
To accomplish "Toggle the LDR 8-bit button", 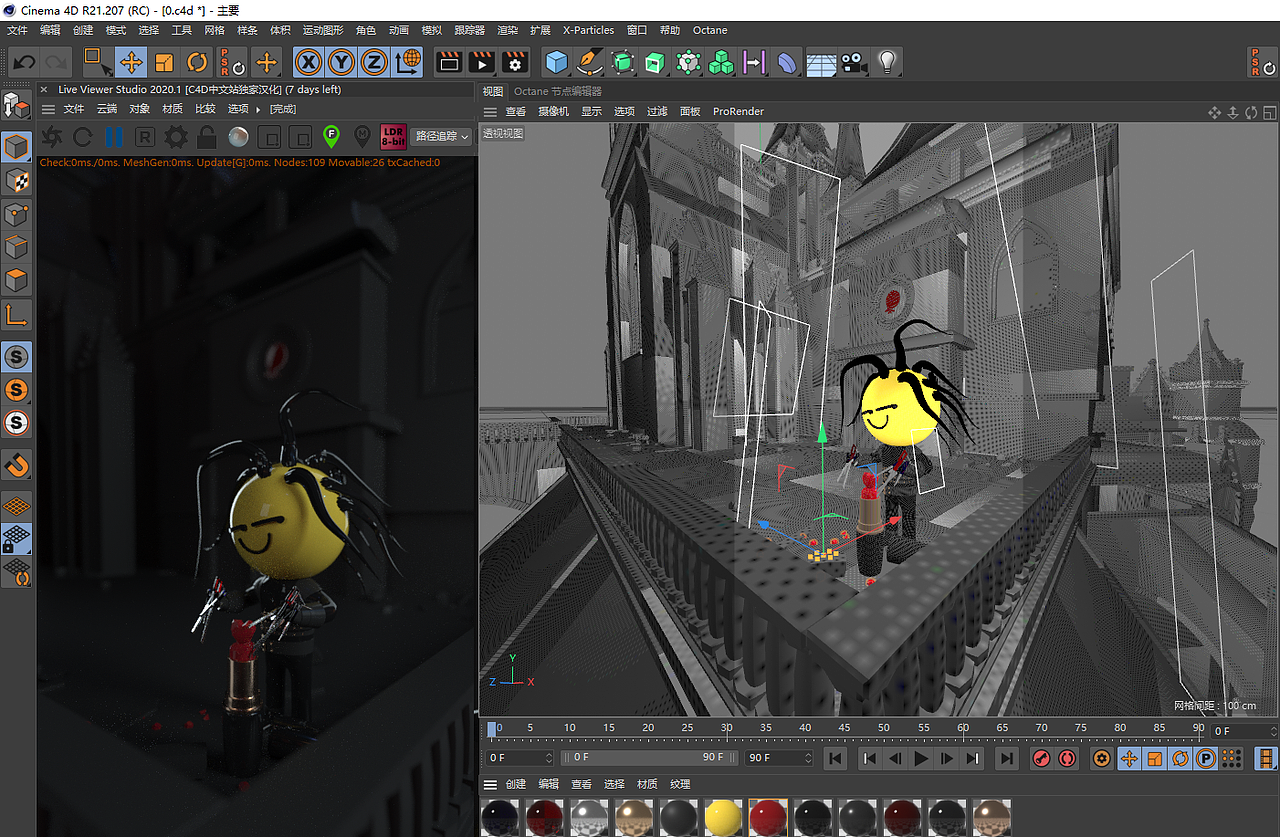I will [393, 136].
